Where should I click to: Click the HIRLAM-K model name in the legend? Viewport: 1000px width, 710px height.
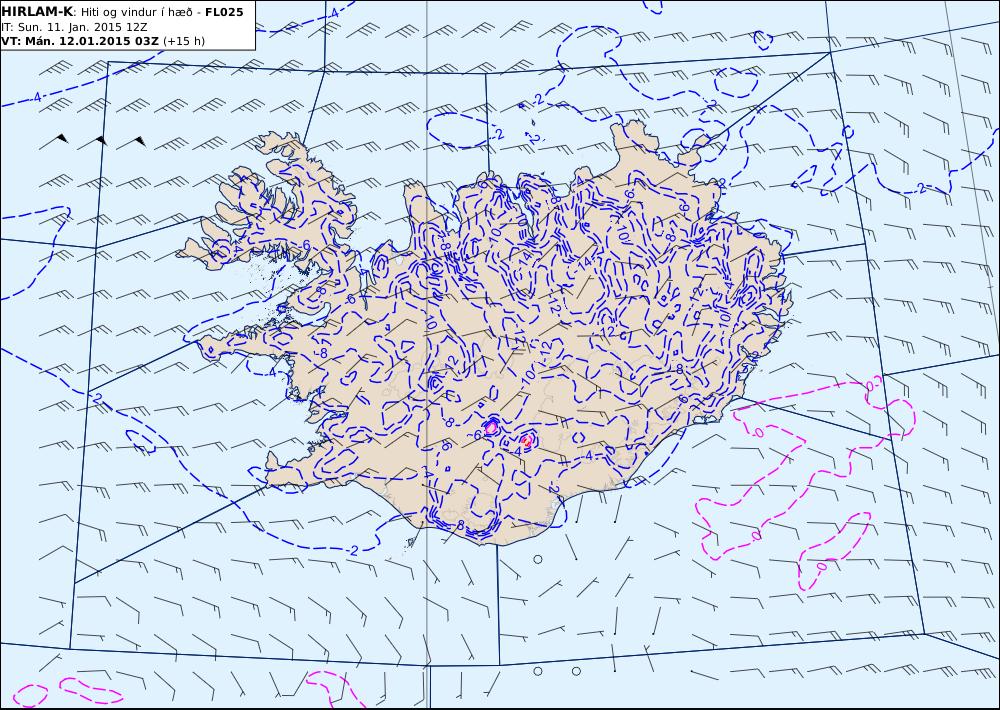[x=37, y=11]
